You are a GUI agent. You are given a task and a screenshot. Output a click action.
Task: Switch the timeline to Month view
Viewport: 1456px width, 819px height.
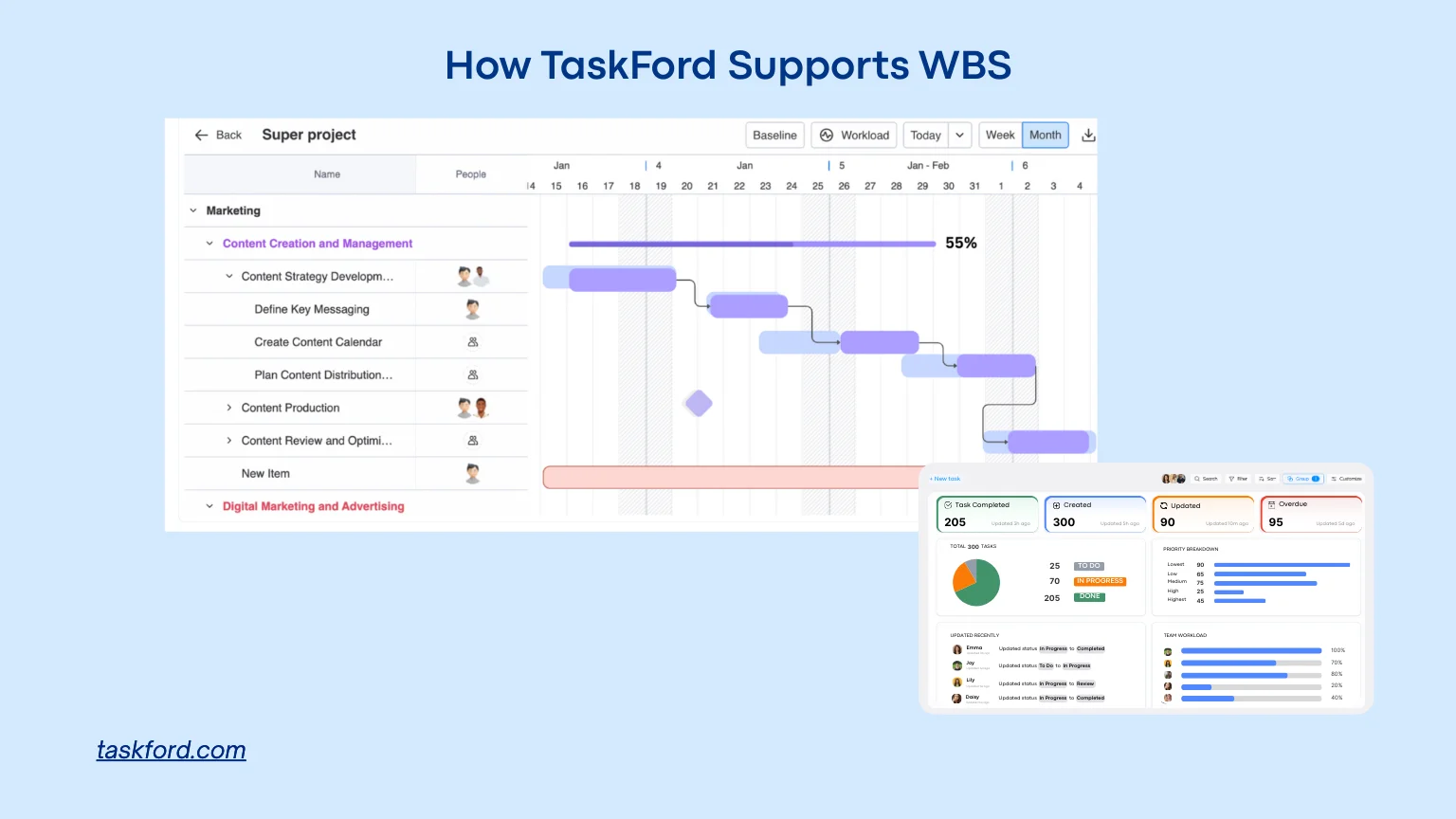pyautogui.click(x=1045, y=136)
